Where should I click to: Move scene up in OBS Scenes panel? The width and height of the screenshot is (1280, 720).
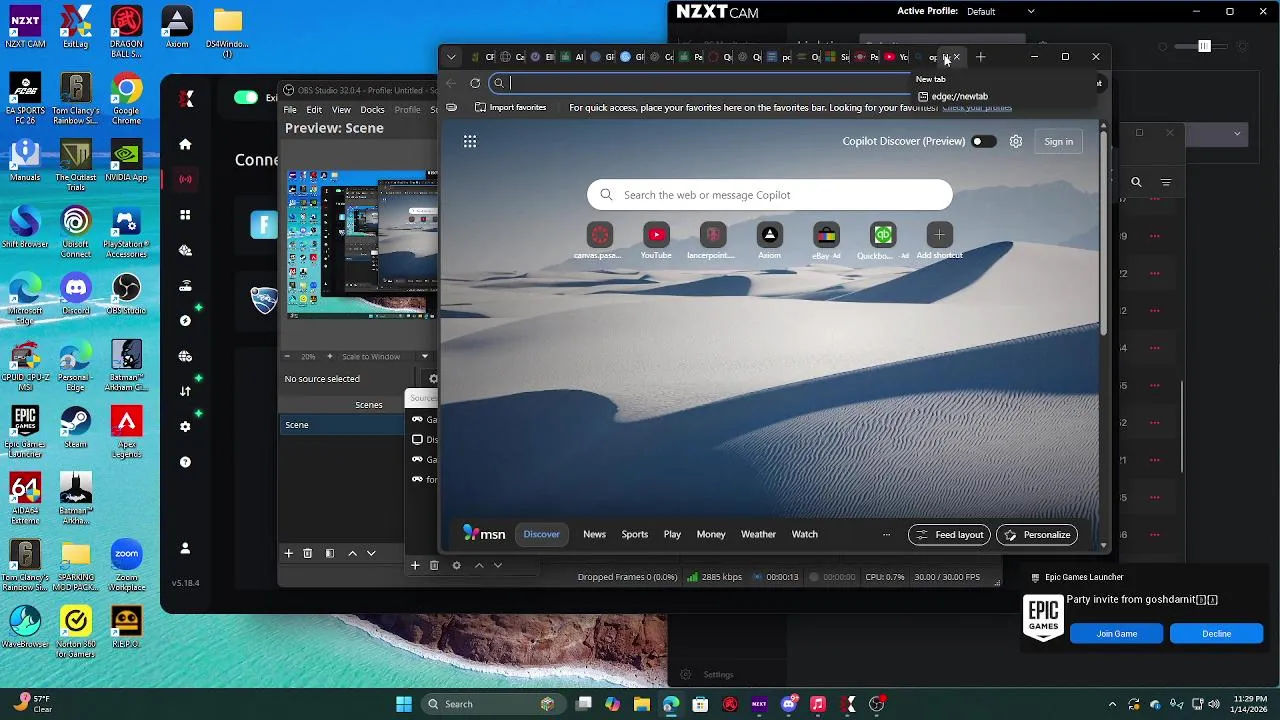coord(352,553)
